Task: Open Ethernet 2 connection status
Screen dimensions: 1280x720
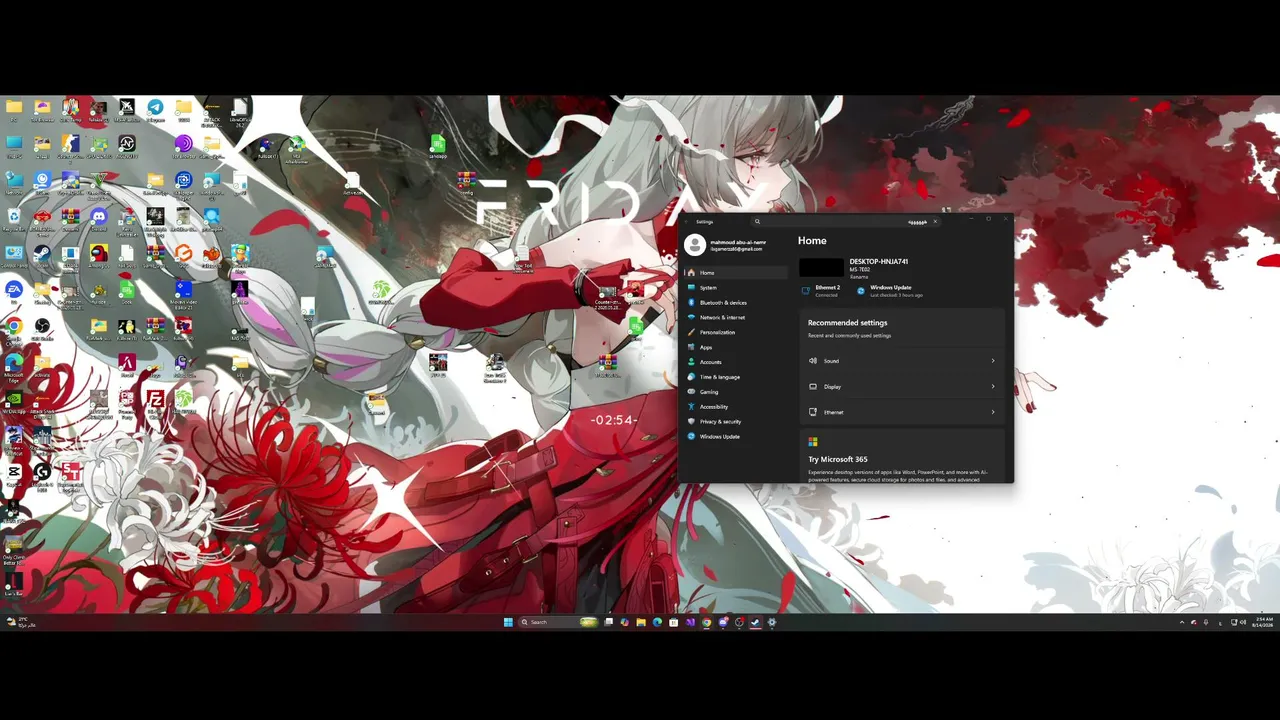Action: (x=822, y=291)
